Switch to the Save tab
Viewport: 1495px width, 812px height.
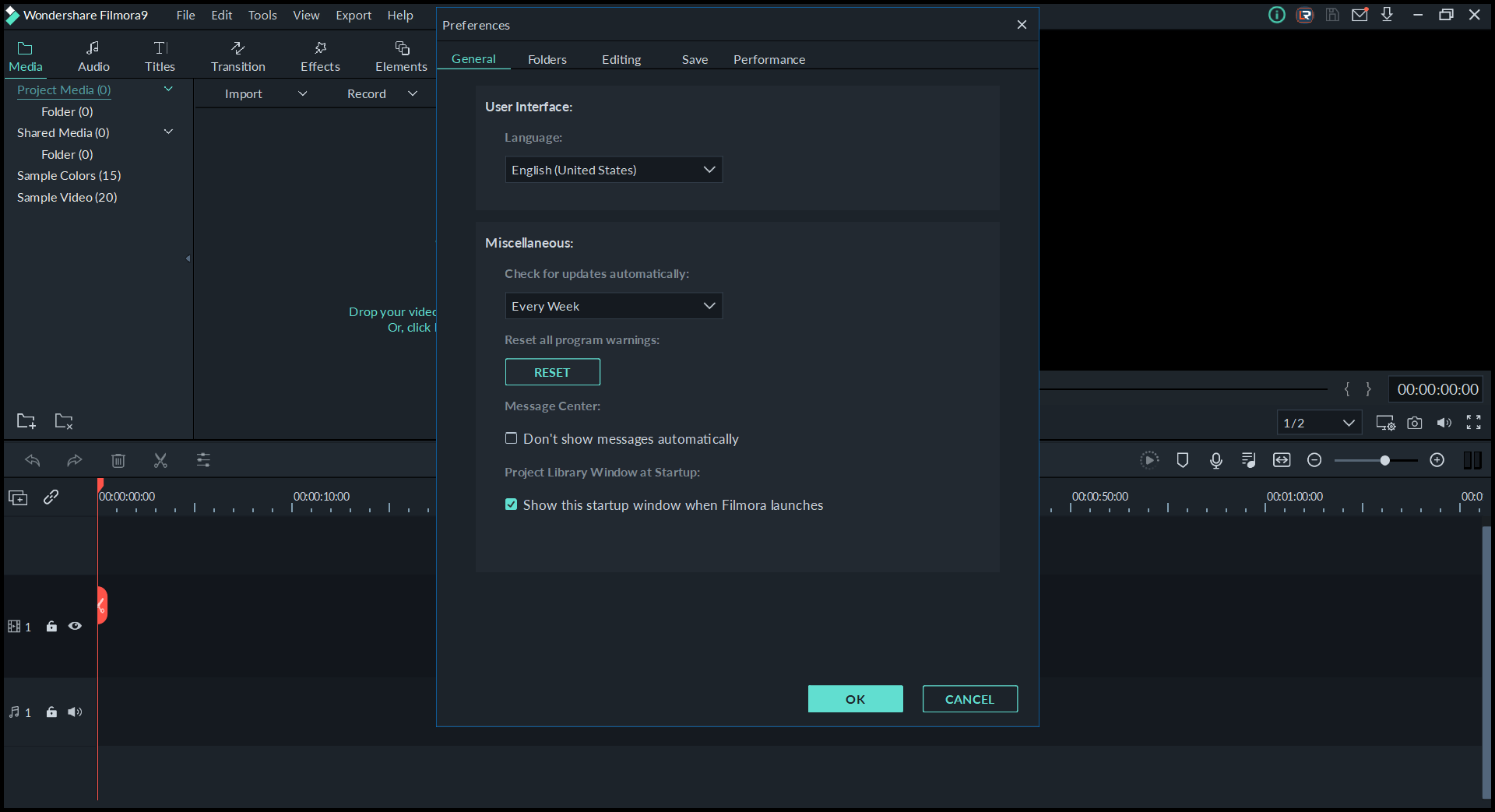pyautogui.click(x=695, y=59)
